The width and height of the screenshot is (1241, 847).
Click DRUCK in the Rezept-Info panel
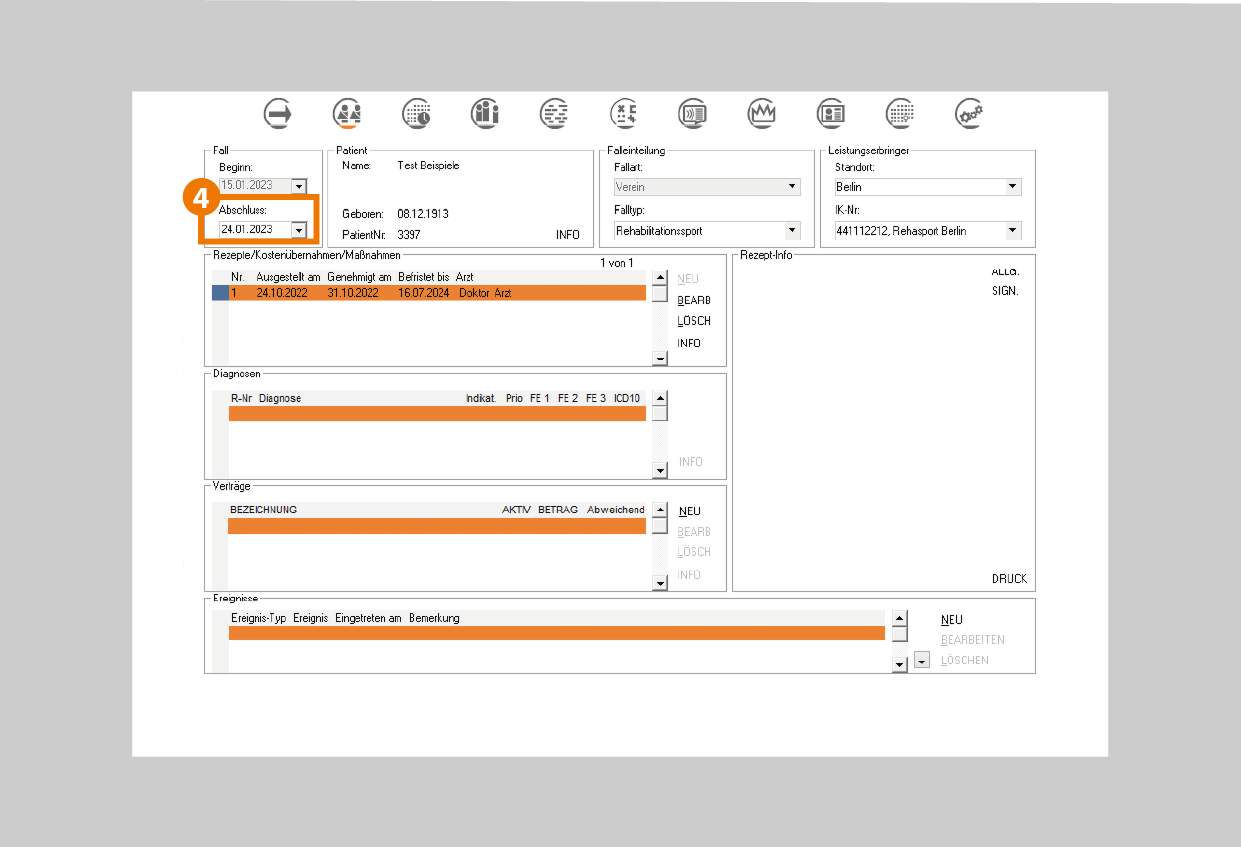pyautogui.click(x=1008, y=579)
